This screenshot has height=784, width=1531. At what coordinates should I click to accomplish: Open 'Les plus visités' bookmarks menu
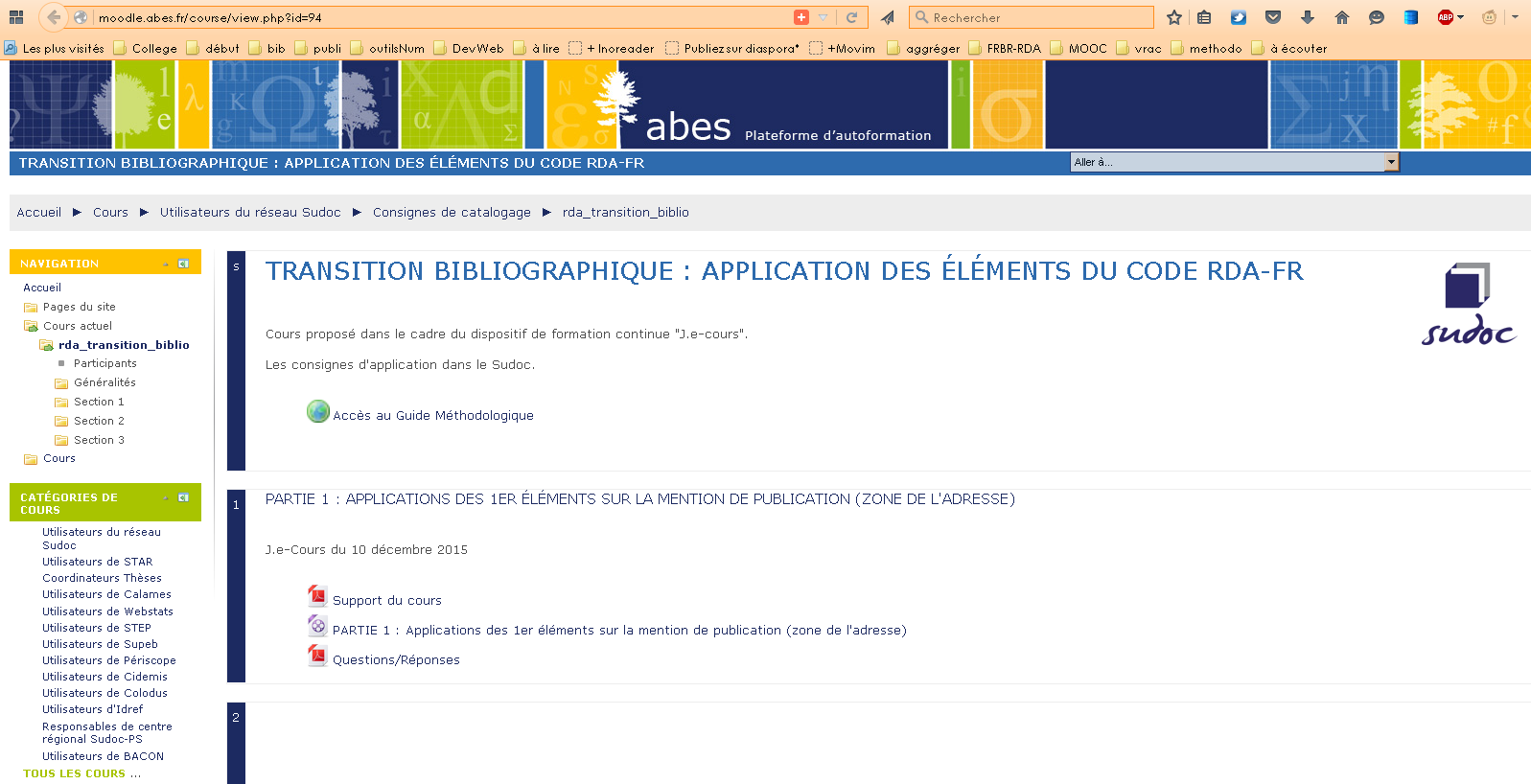click(x=55, y=48)
